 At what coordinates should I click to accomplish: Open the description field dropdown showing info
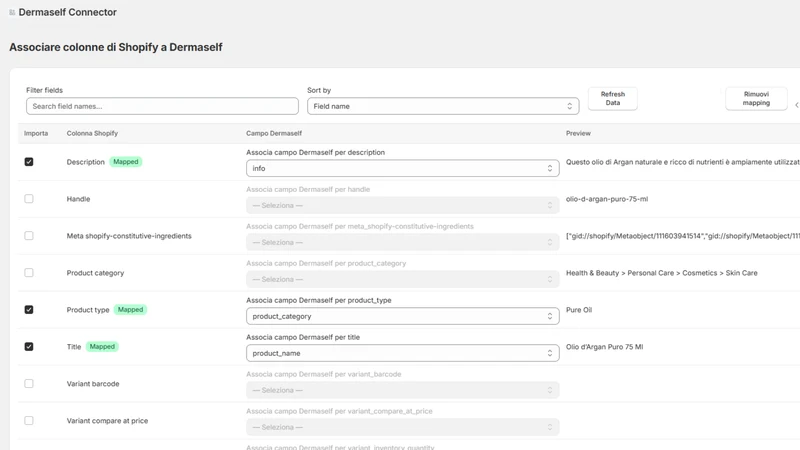pos(403,168)
